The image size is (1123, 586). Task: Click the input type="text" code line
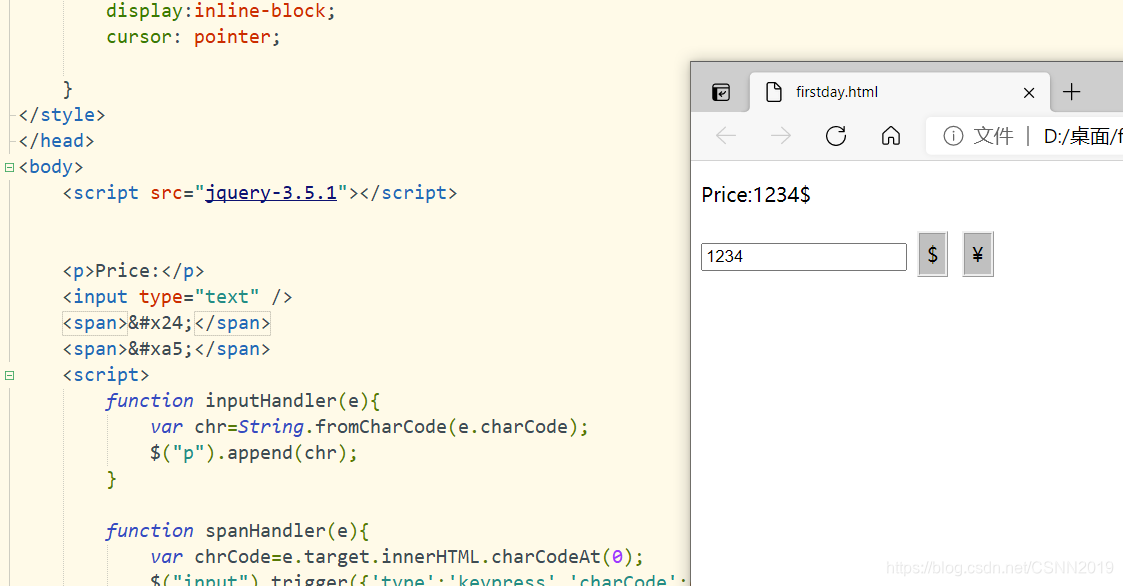(178, 297)
